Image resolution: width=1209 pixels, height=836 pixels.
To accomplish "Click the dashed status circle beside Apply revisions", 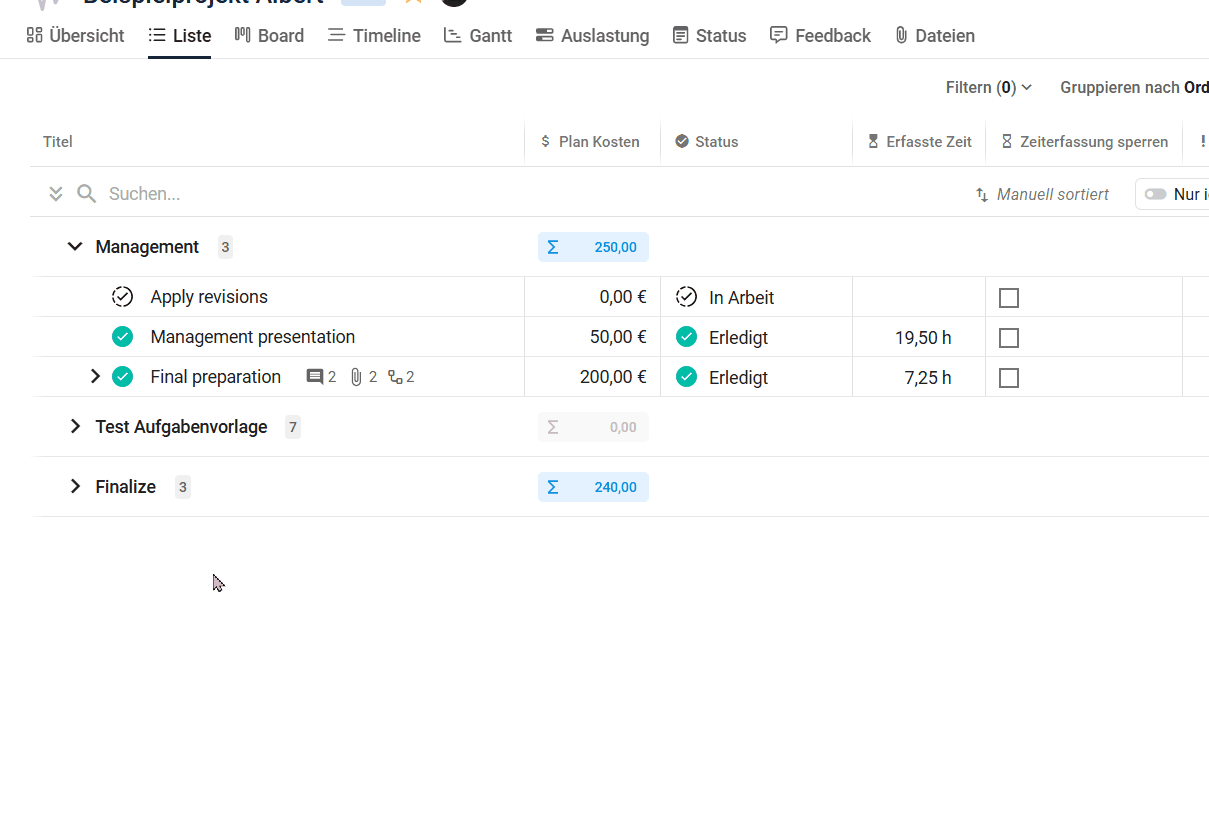I will pos(122,297).
